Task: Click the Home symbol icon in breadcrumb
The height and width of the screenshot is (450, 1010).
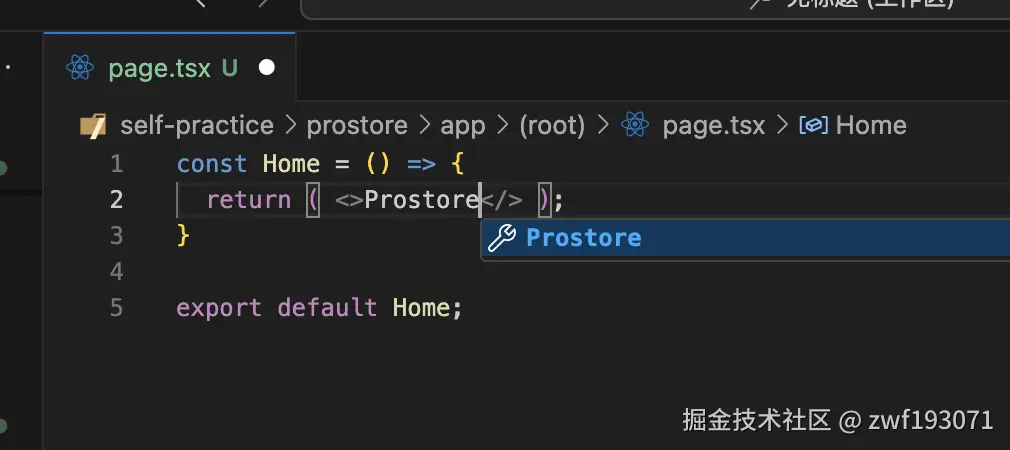Action: 814,126
